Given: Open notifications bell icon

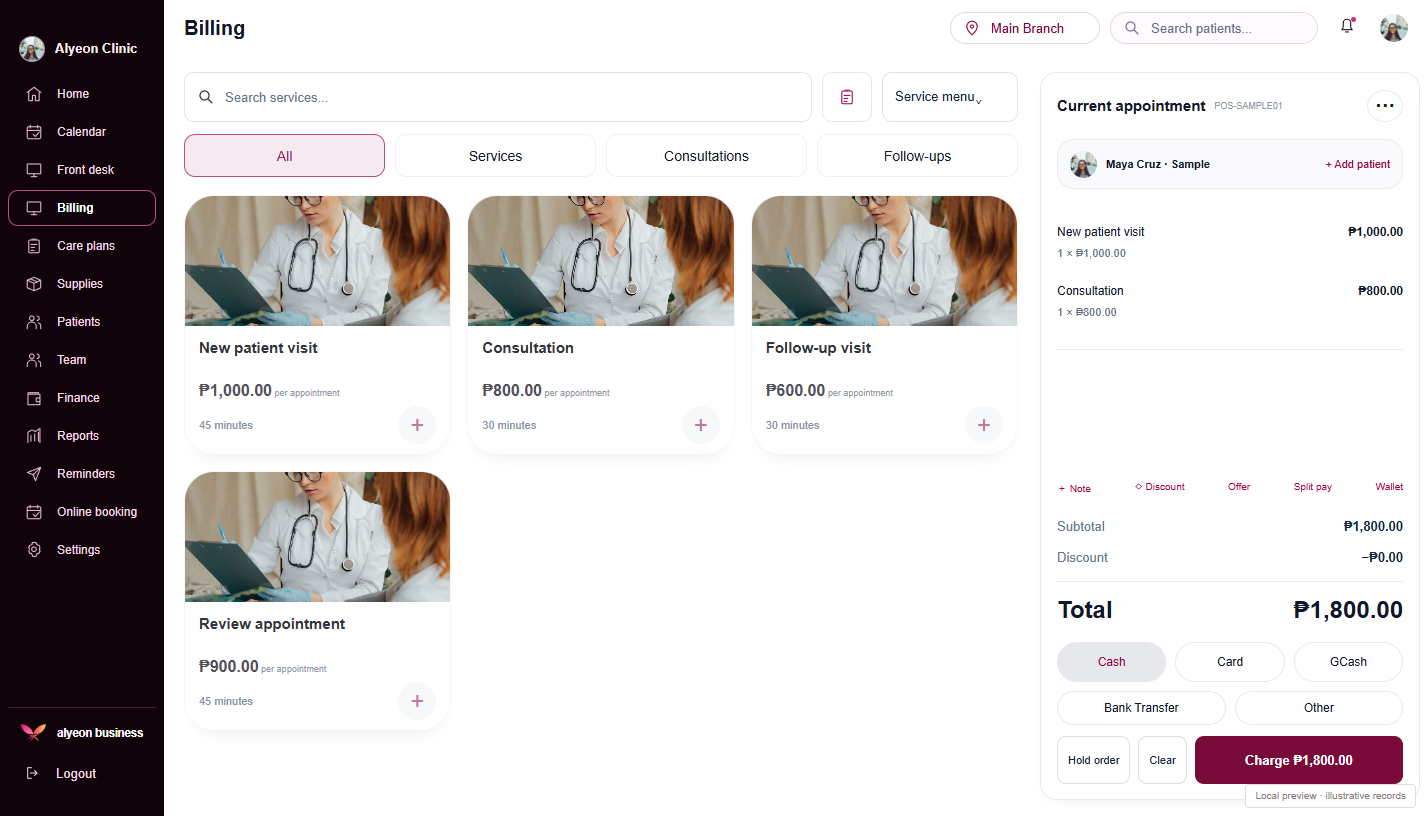Looking at the screenshot, I should click(x=1347, y=27).
